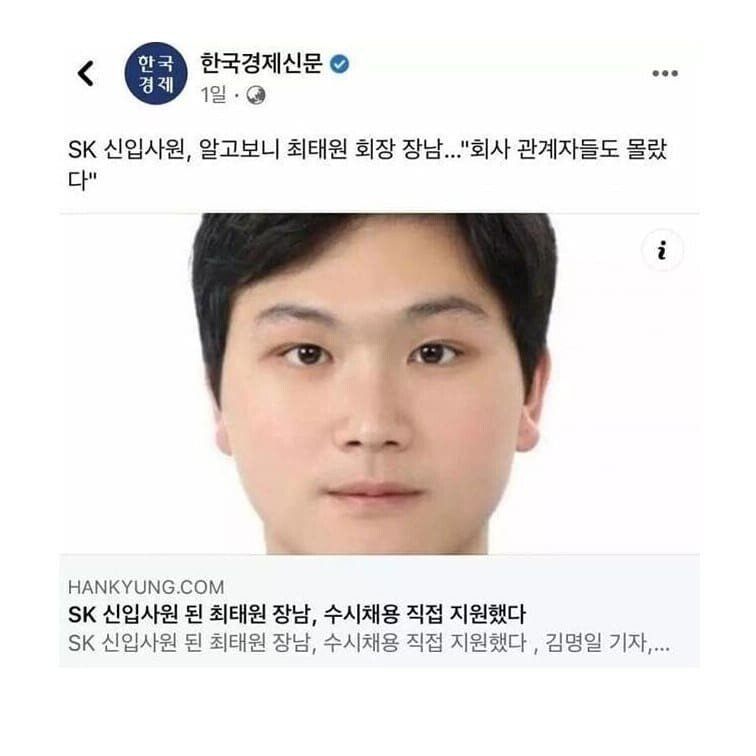Image resolution: width=756 pixels, height=756 pixels.
Task: Click gray description mentioning 김명일 기자
Action: tap(369, 643)
